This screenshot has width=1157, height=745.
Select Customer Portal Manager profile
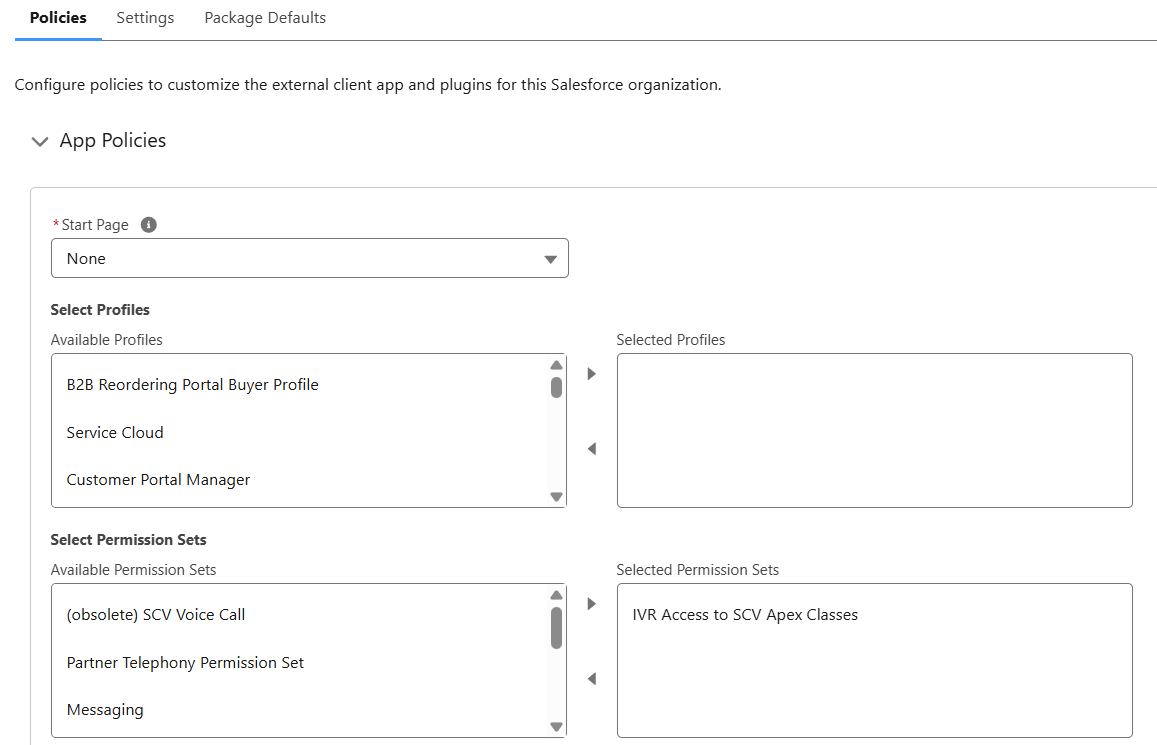158,479
